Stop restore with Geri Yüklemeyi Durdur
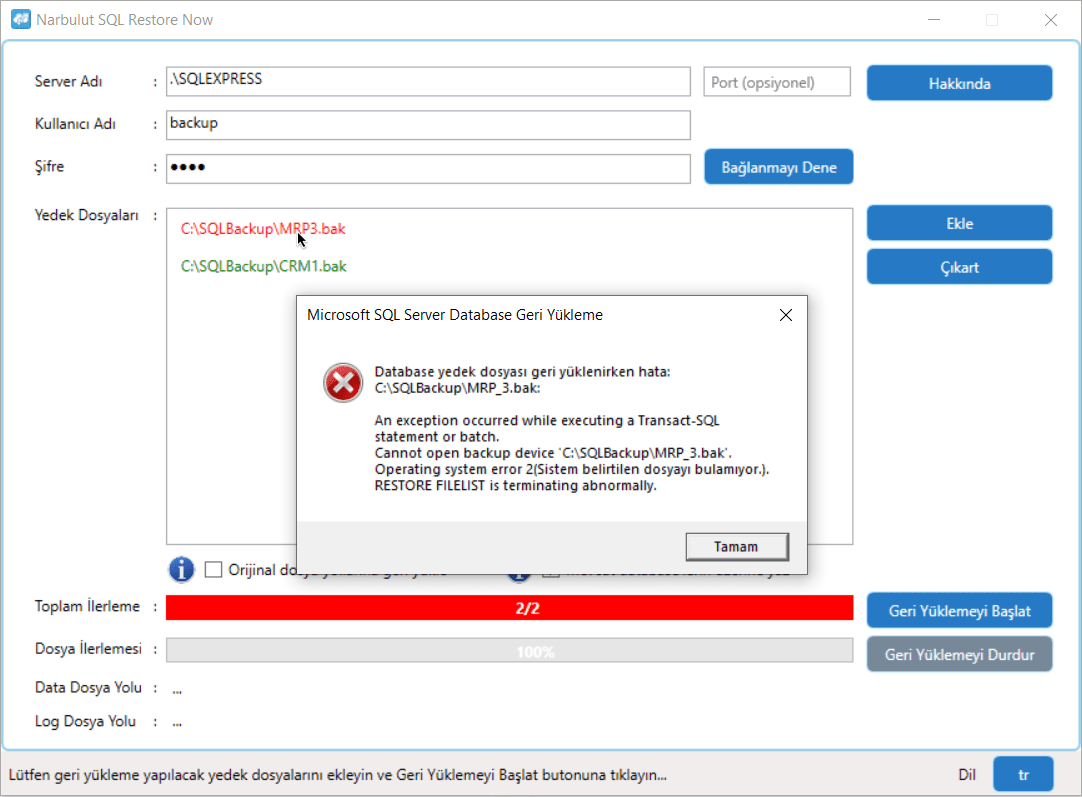The width and height of the screenshot is (1082, 797). 959,654
